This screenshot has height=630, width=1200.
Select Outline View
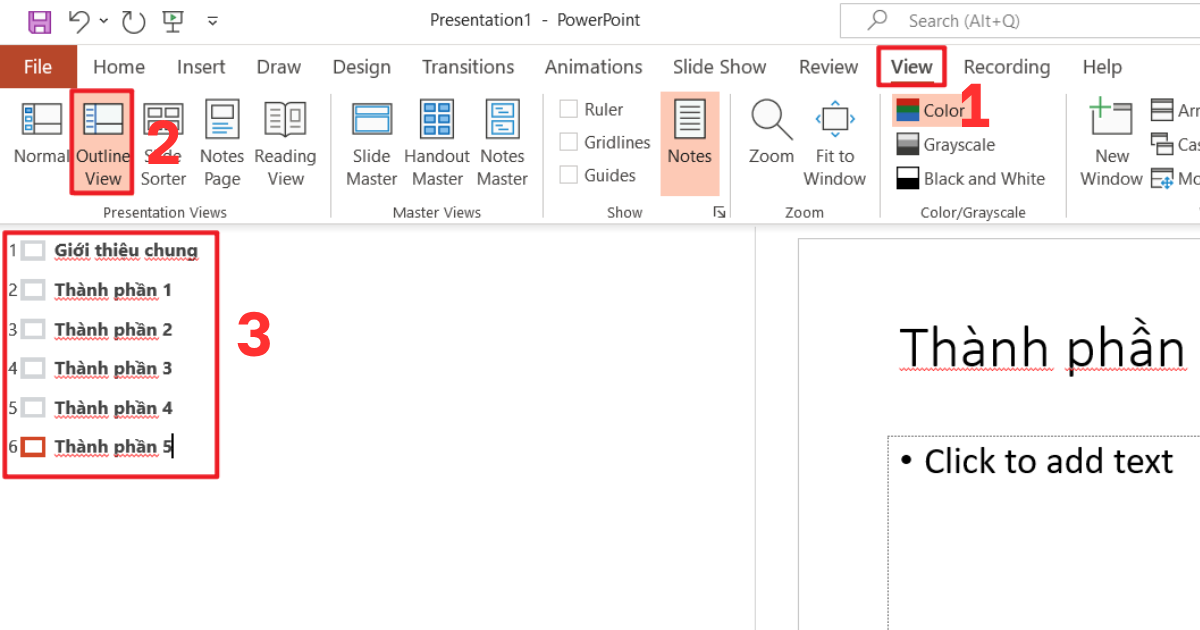(x=103, y=143)
